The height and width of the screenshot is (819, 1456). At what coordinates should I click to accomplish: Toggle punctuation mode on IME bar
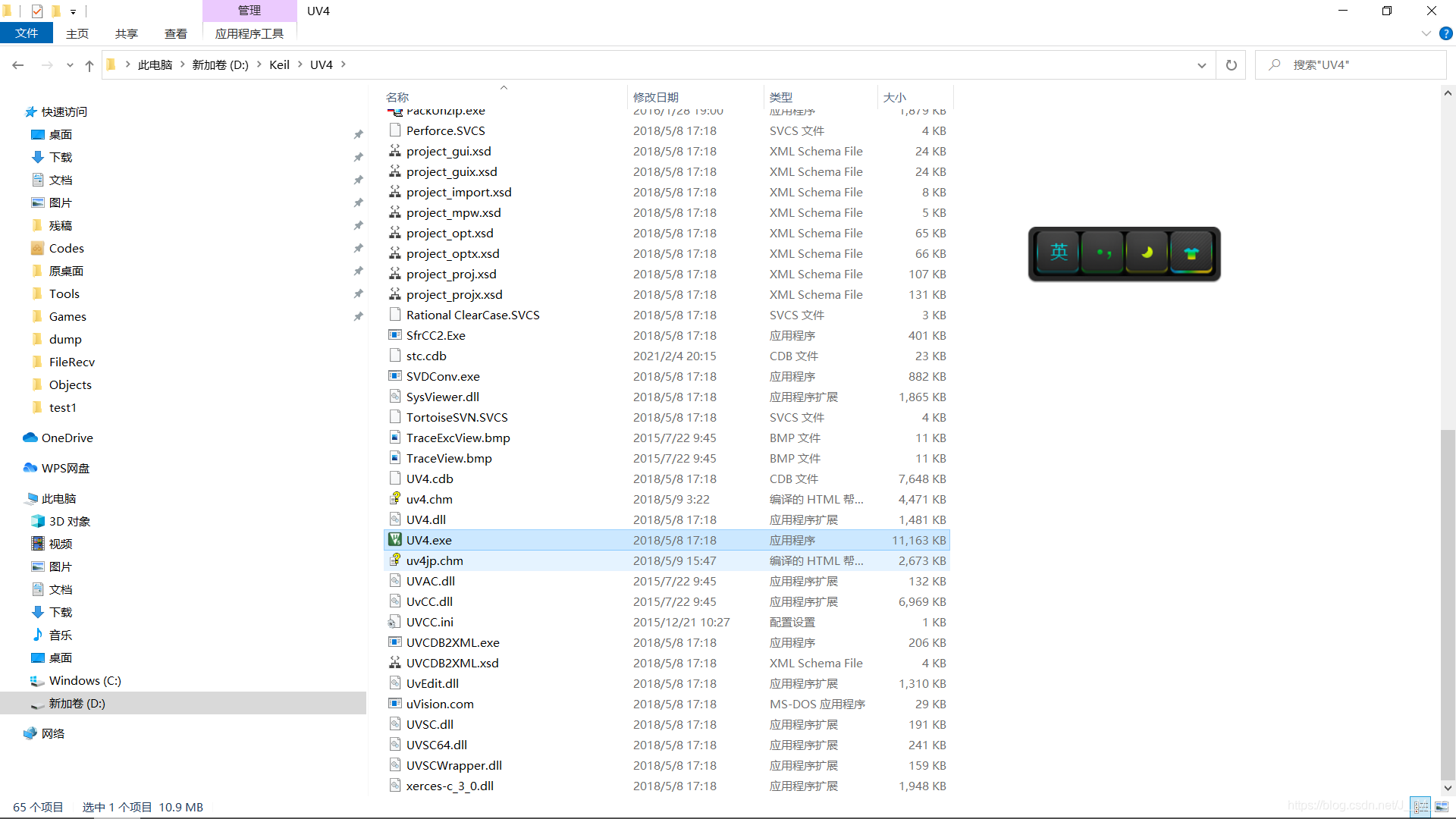pos(1103,253)
